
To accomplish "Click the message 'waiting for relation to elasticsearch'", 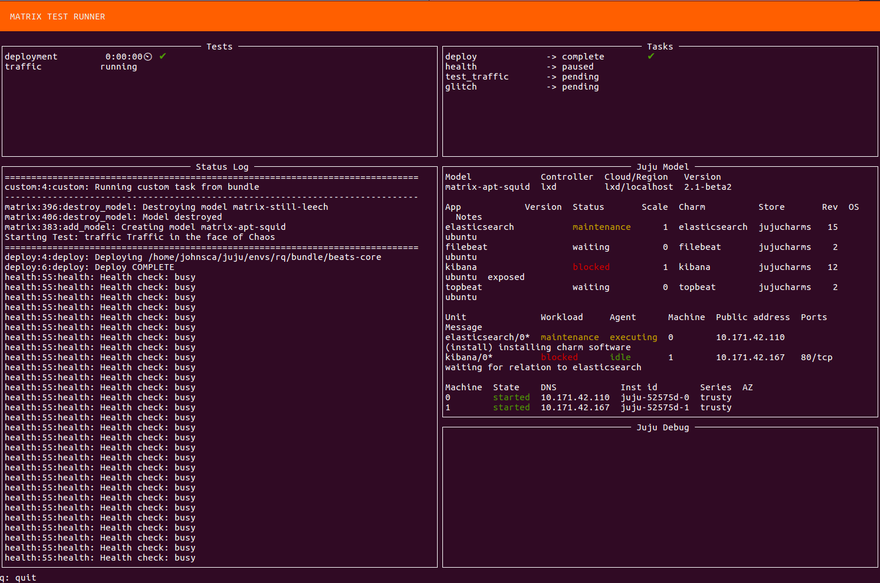I will pyautogui.click(x=543, y=368).
